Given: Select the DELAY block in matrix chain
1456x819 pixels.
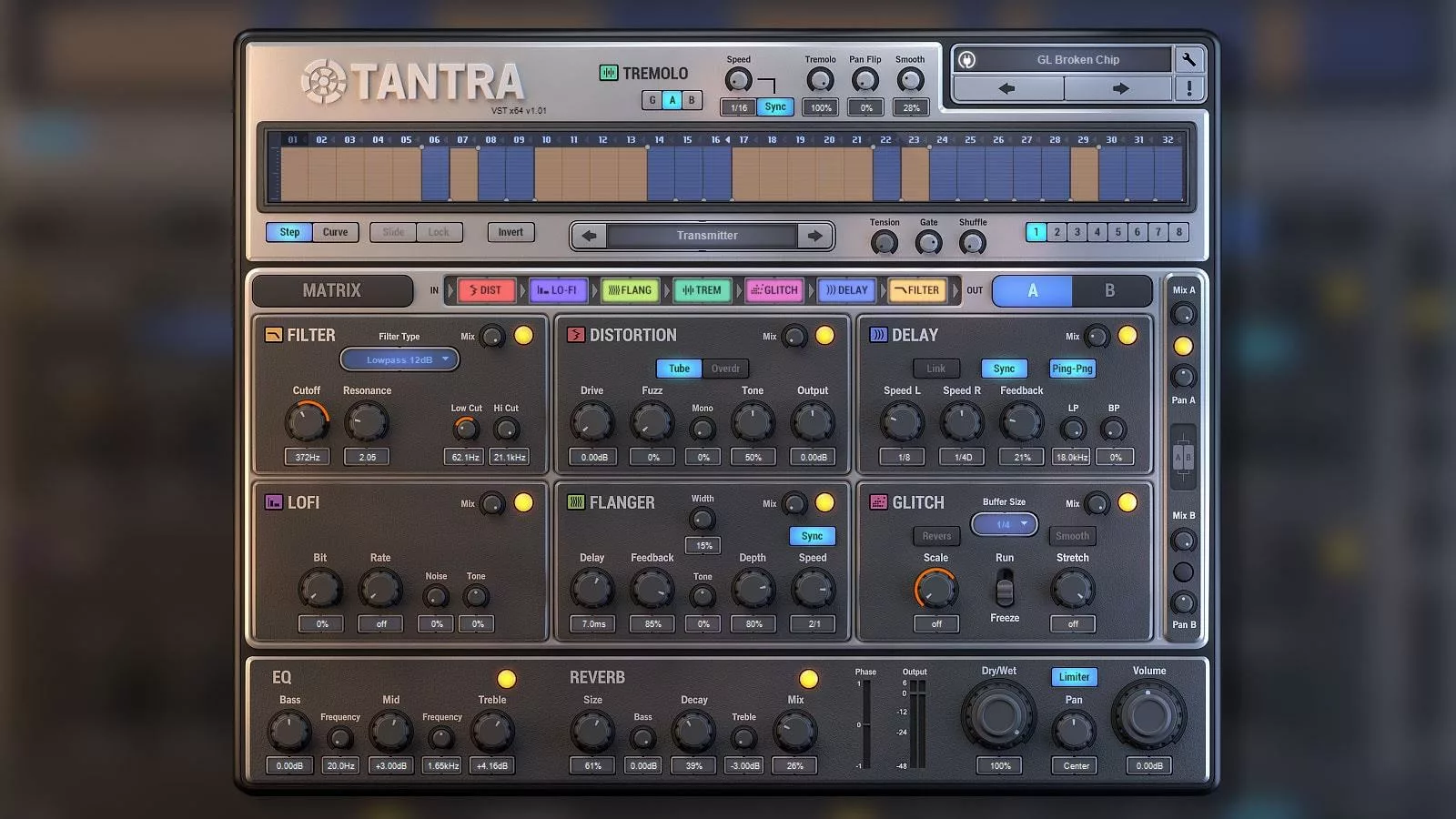Looking at the screenshot, I should [845, 290].
